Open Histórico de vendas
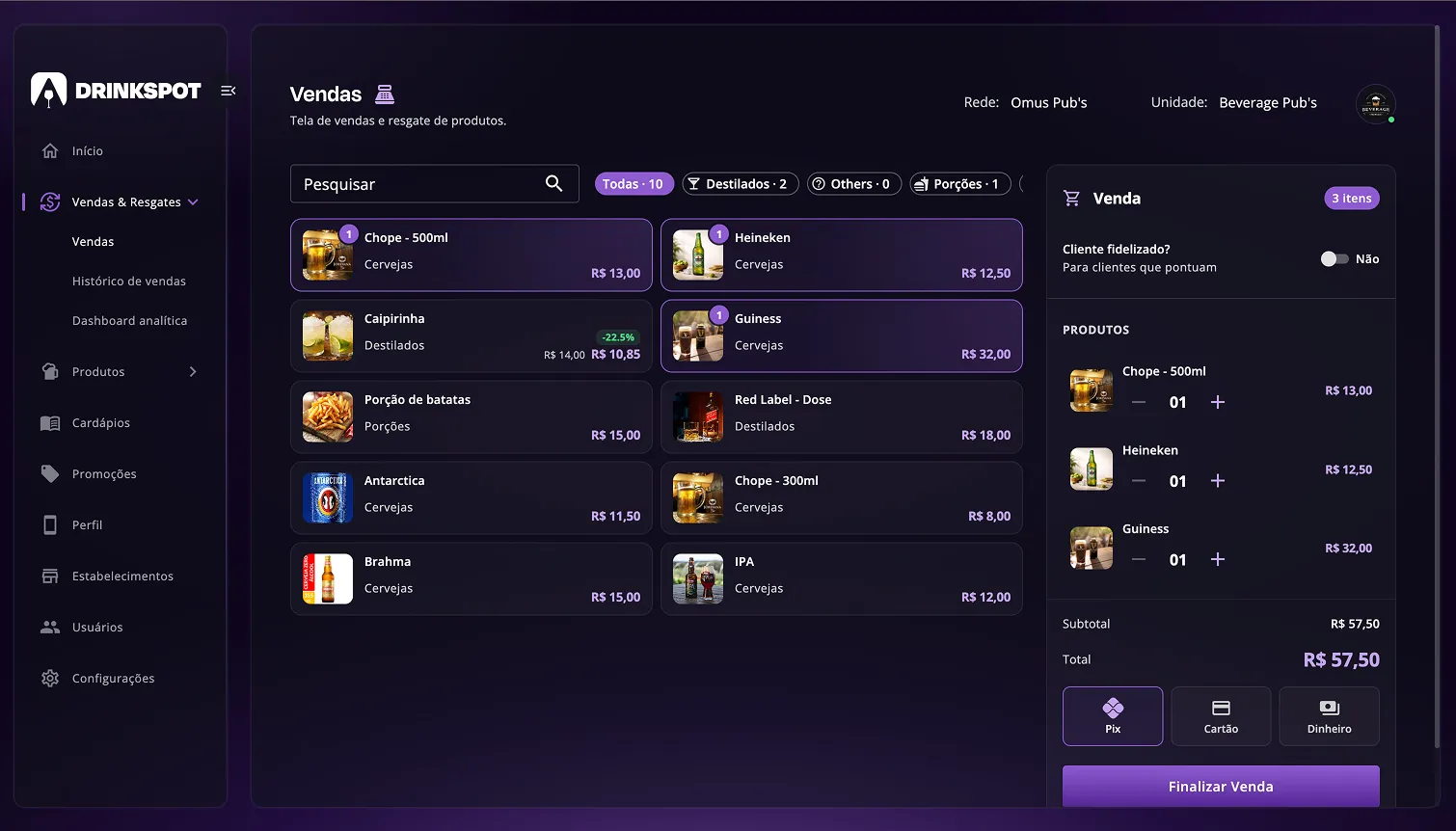1456x831 pixels. point(129,281)
